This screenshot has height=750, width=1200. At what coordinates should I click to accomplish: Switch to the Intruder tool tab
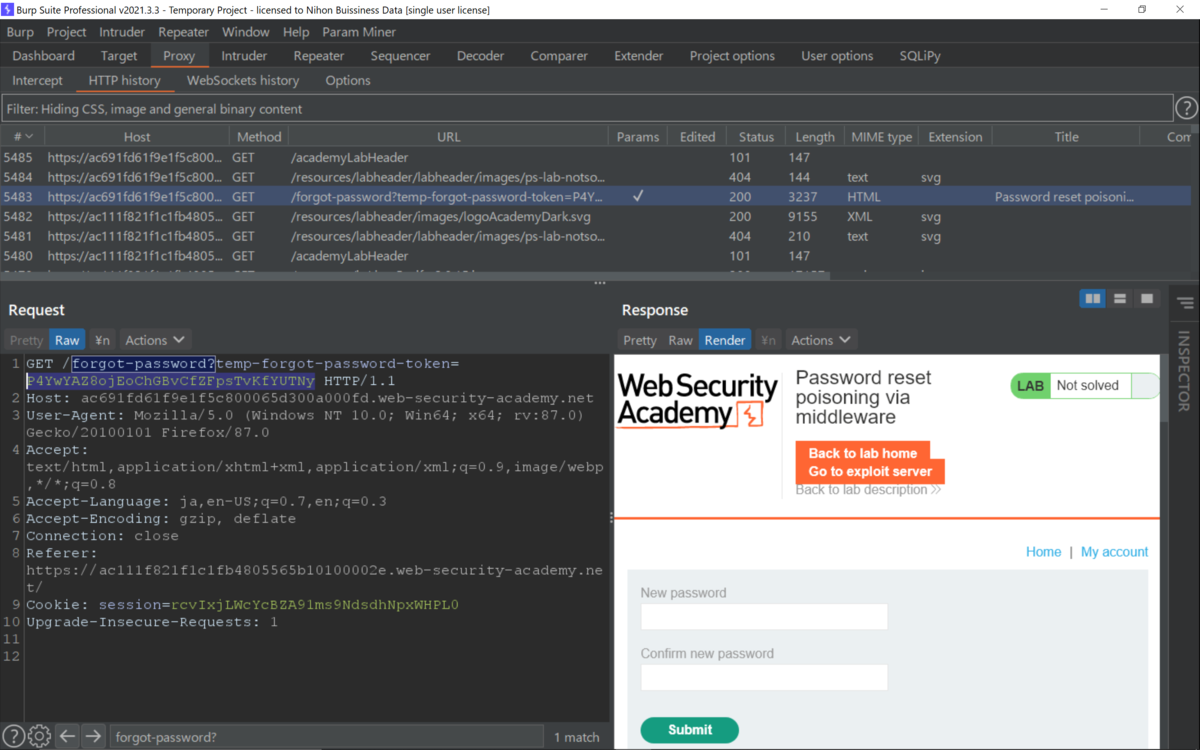(x=244, y=56)
